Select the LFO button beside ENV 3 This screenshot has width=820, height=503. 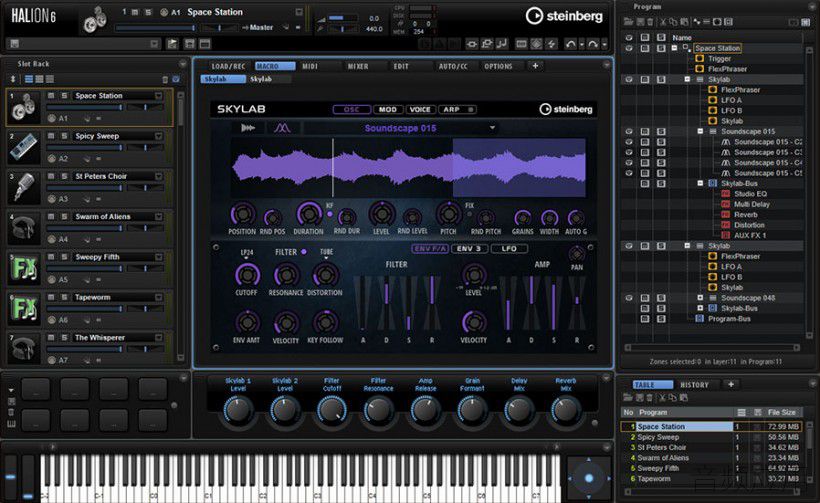pos(509,249)
